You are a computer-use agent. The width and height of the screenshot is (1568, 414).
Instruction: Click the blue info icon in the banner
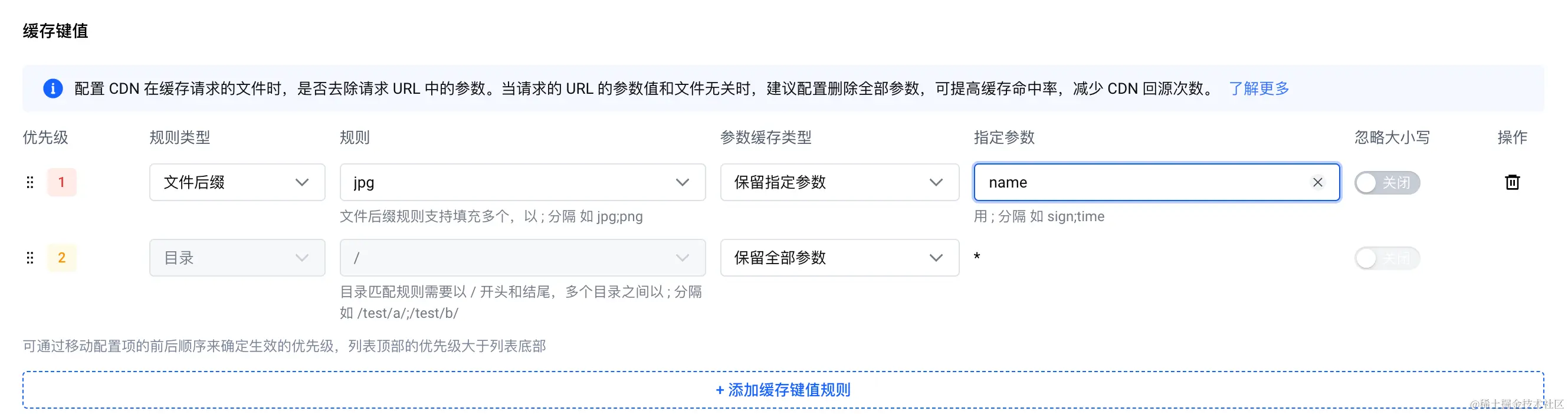[53, 88]
